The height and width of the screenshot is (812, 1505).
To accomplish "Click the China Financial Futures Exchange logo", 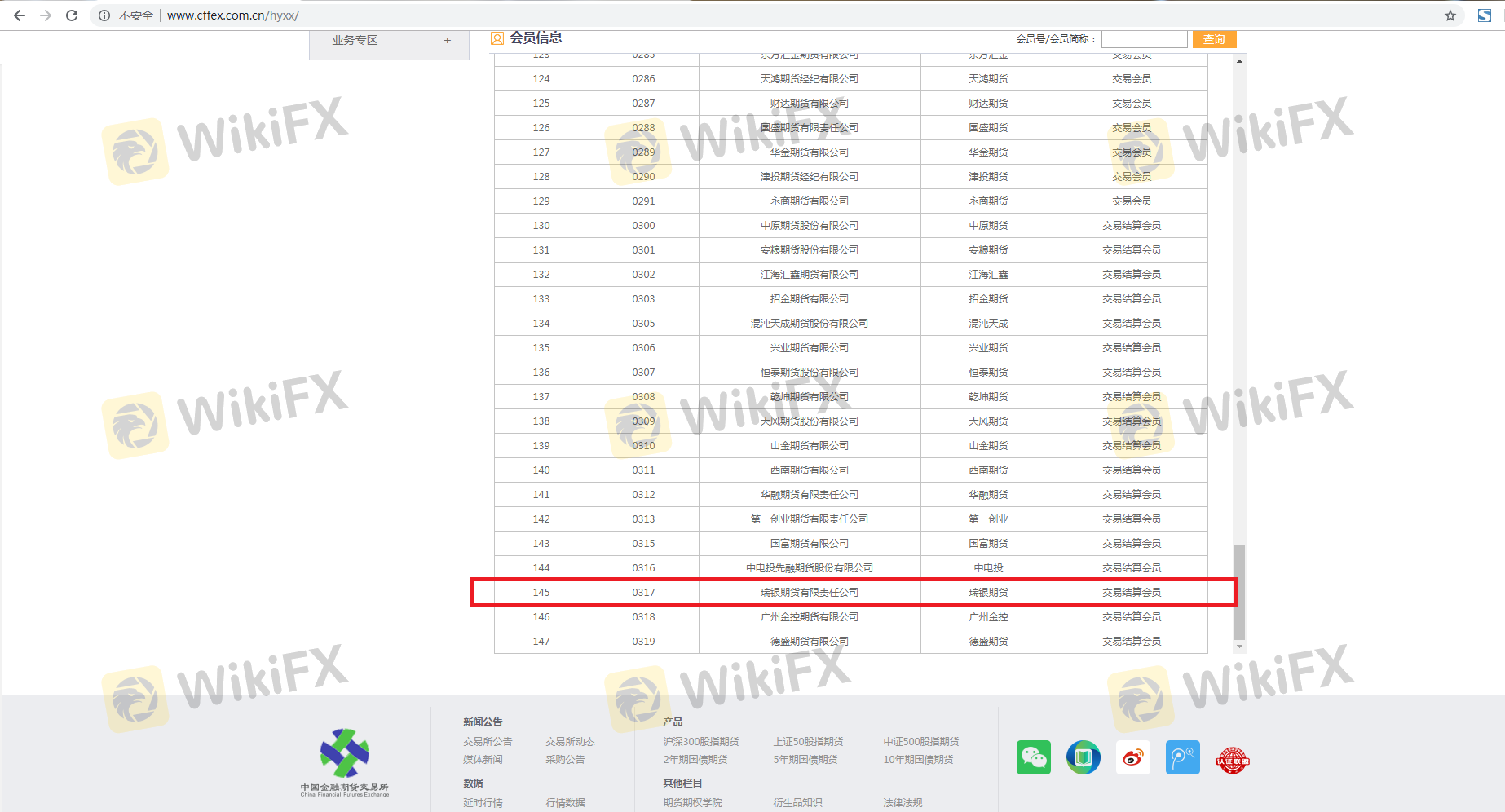I will point(345,761).
